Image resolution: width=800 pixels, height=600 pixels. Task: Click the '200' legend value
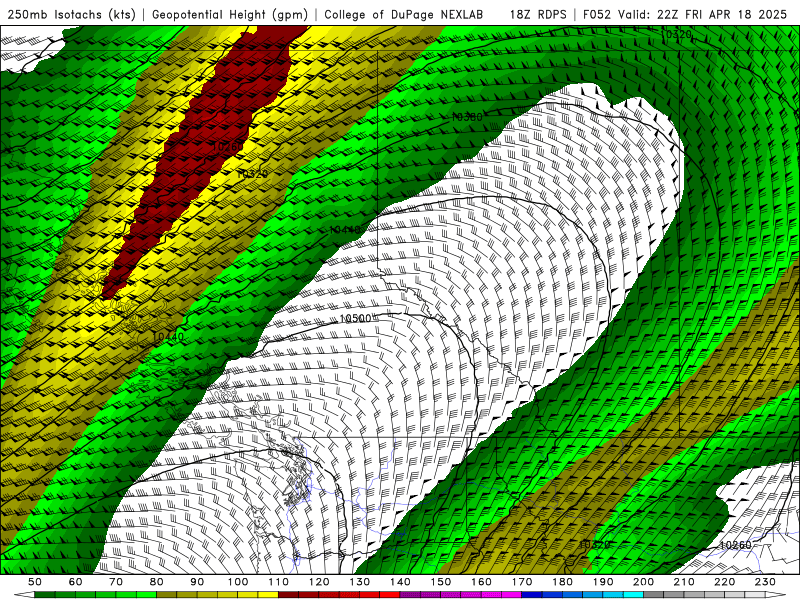[644, 582]
